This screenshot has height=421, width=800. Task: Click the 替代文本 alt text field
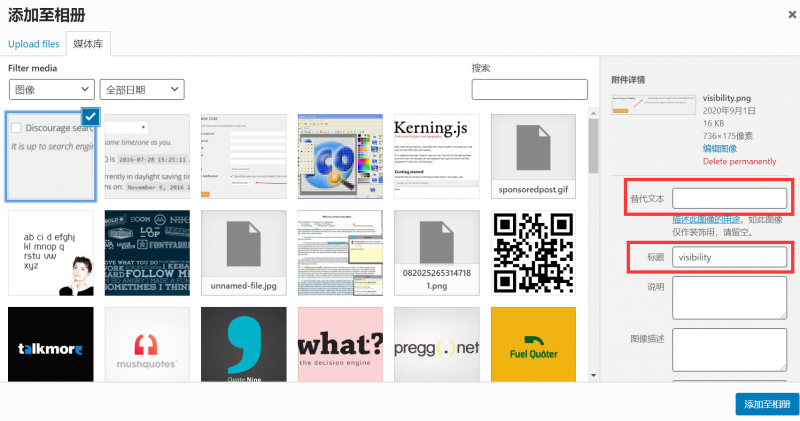point(730,199)
